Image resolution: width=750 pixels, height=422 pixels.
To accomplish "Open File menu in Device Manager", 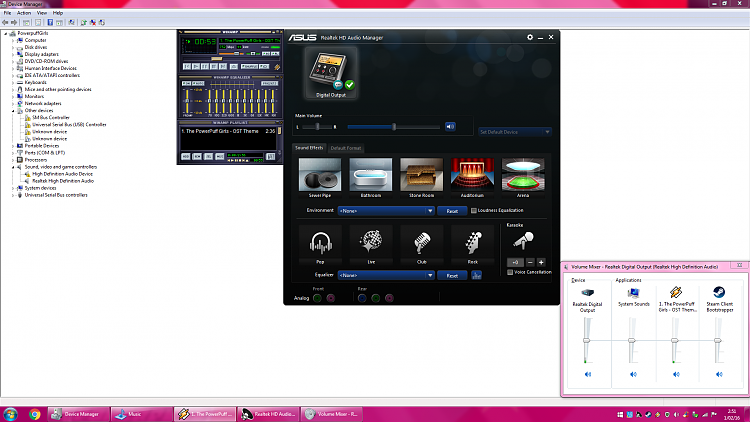I will 8,13.
